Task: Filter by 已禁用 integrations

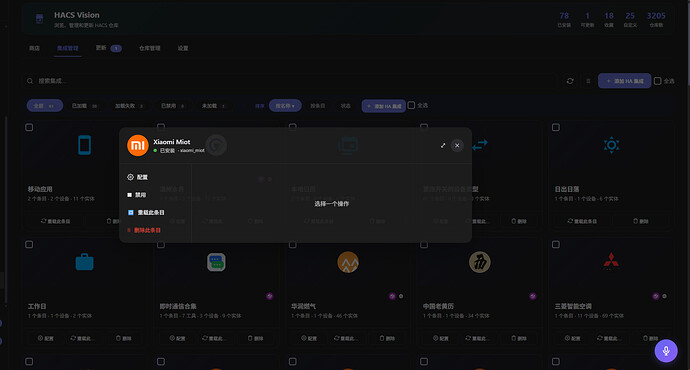Action: 172,106
